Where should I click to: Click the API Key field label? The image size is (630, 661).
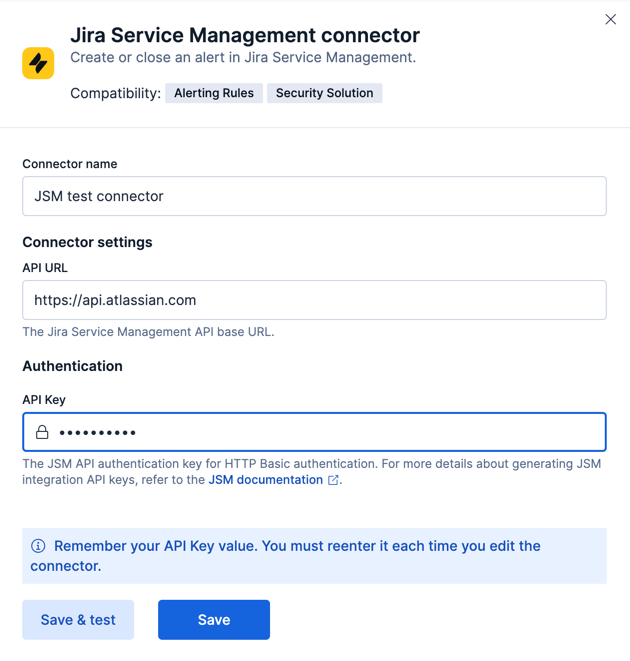point(44,400)
